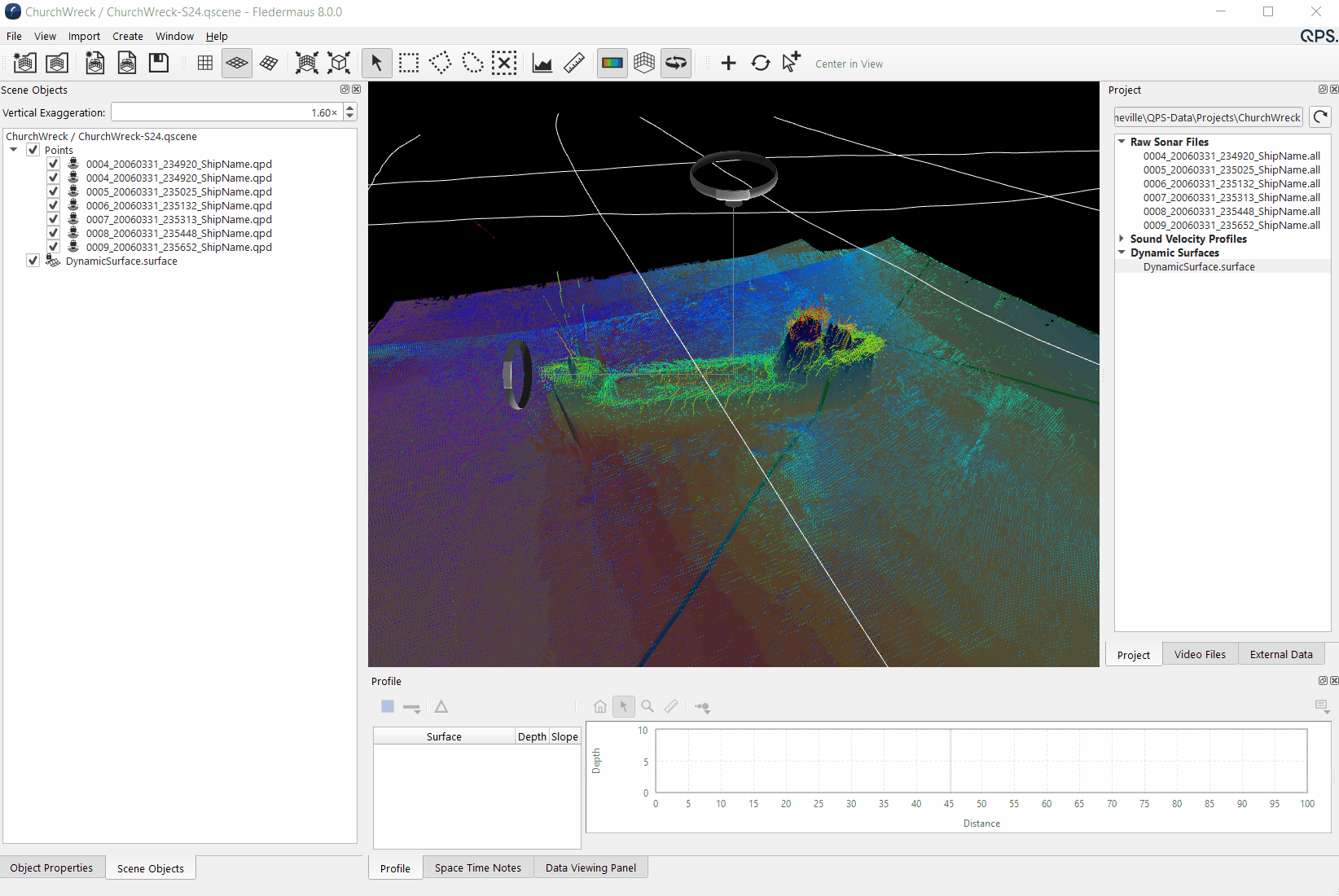Click the Center in View button
Image resolution: width=1339 pixels, height=896 pixels.
[849, 64]
